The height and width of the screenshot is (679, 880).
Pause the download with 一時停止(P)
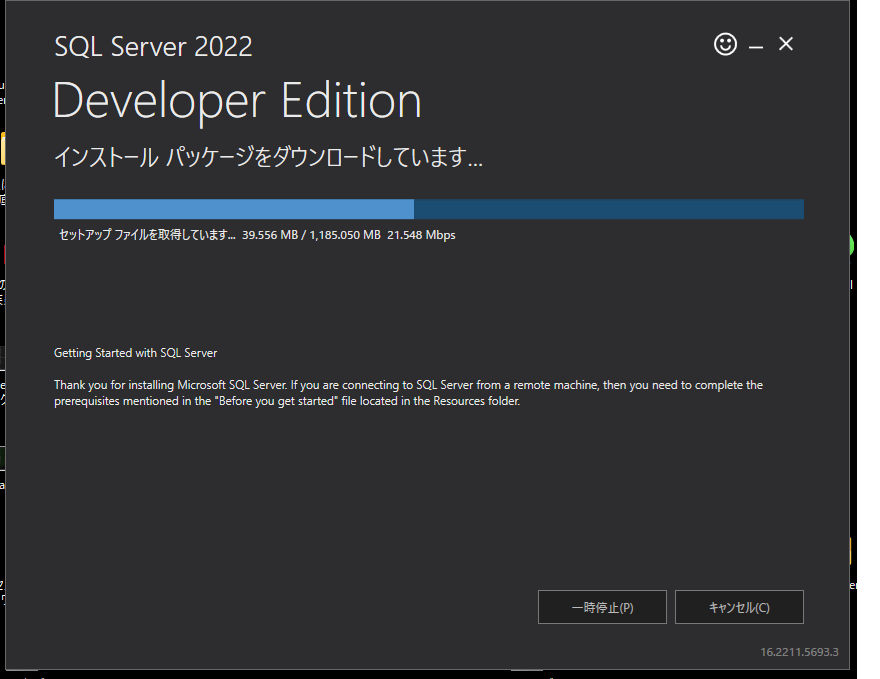[x=602, y=607]
